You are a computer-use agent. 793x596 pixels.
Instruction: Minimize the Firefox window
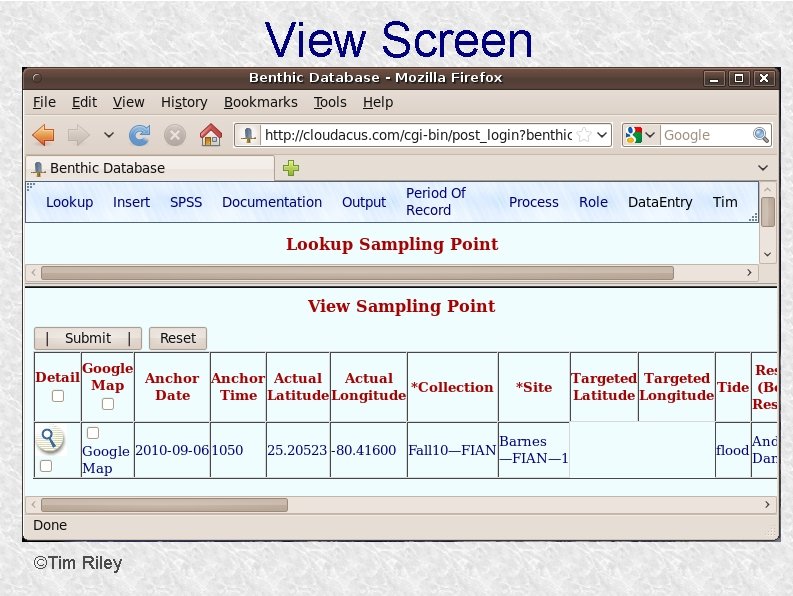tap(714, 78)
